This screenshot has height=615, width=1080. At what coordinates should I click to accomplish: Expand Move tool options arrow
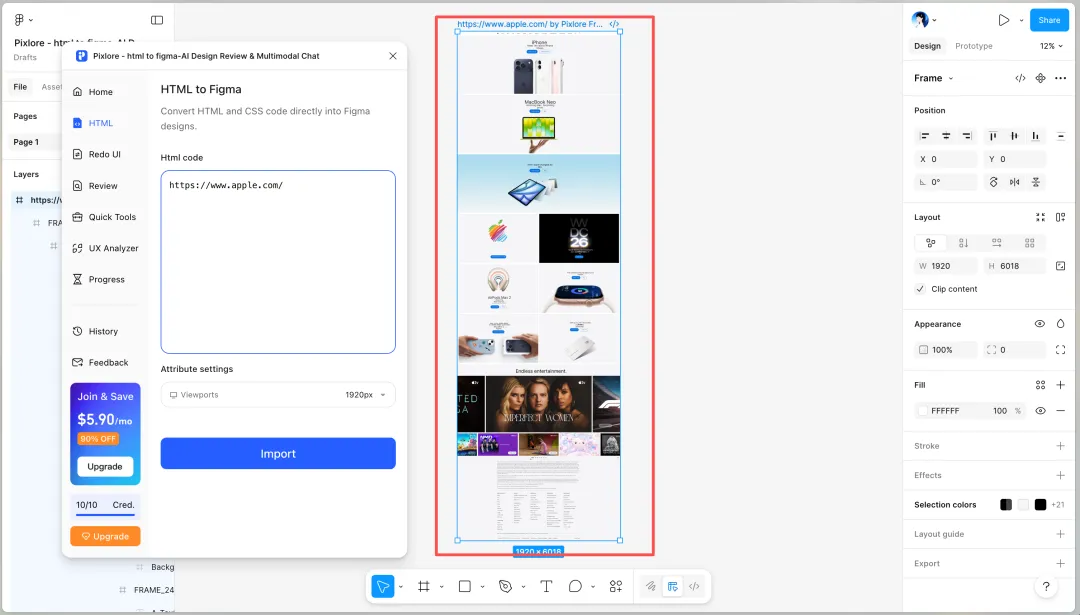click(401, 587)
